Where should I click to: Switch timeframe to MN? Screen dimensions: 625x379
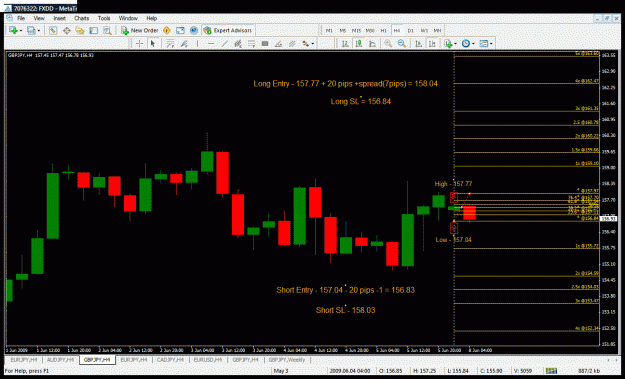(437, 30)
